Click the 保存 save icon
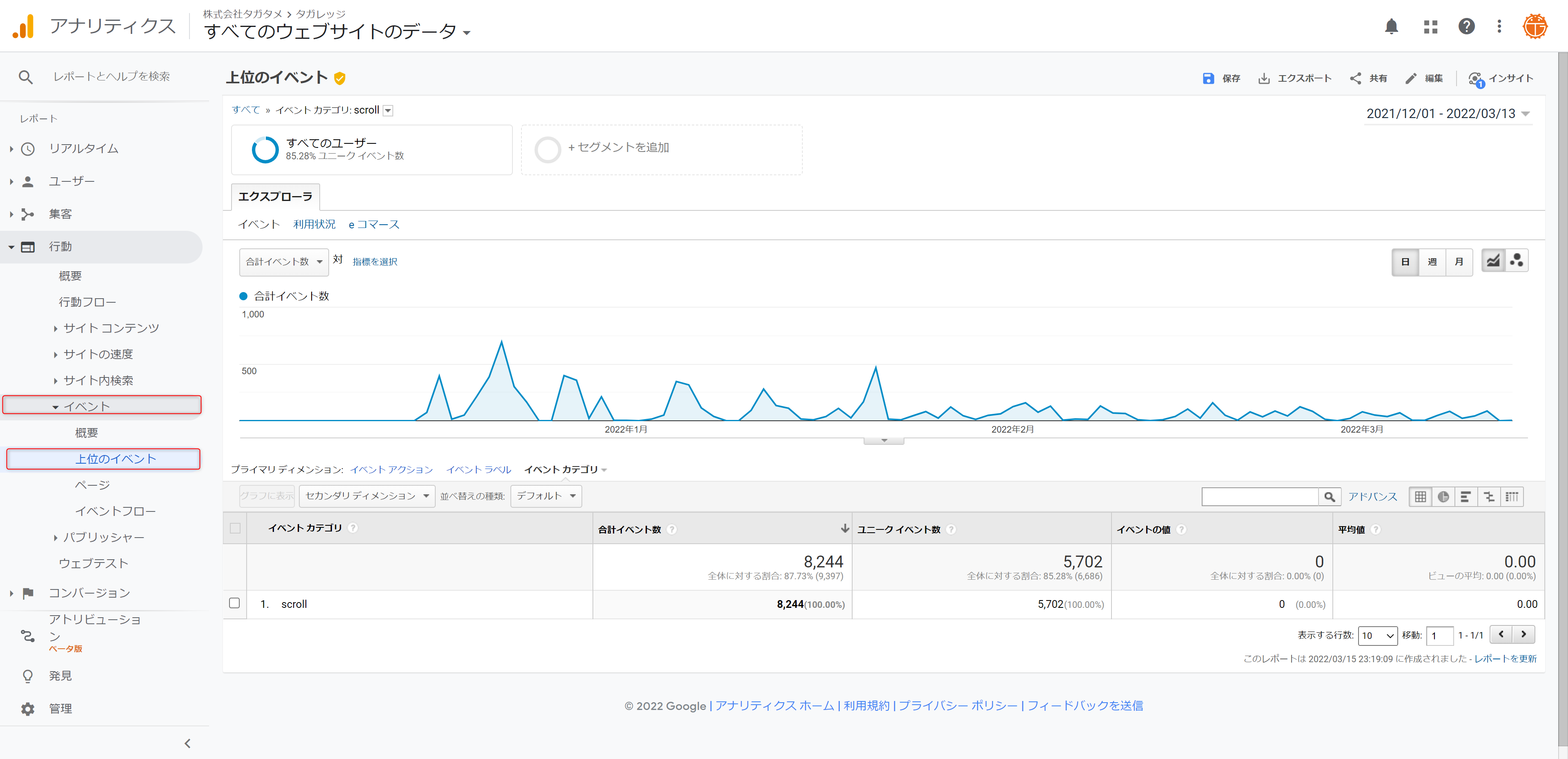The width and height of the screenshot is (1568, 759). coord(1208,78)
